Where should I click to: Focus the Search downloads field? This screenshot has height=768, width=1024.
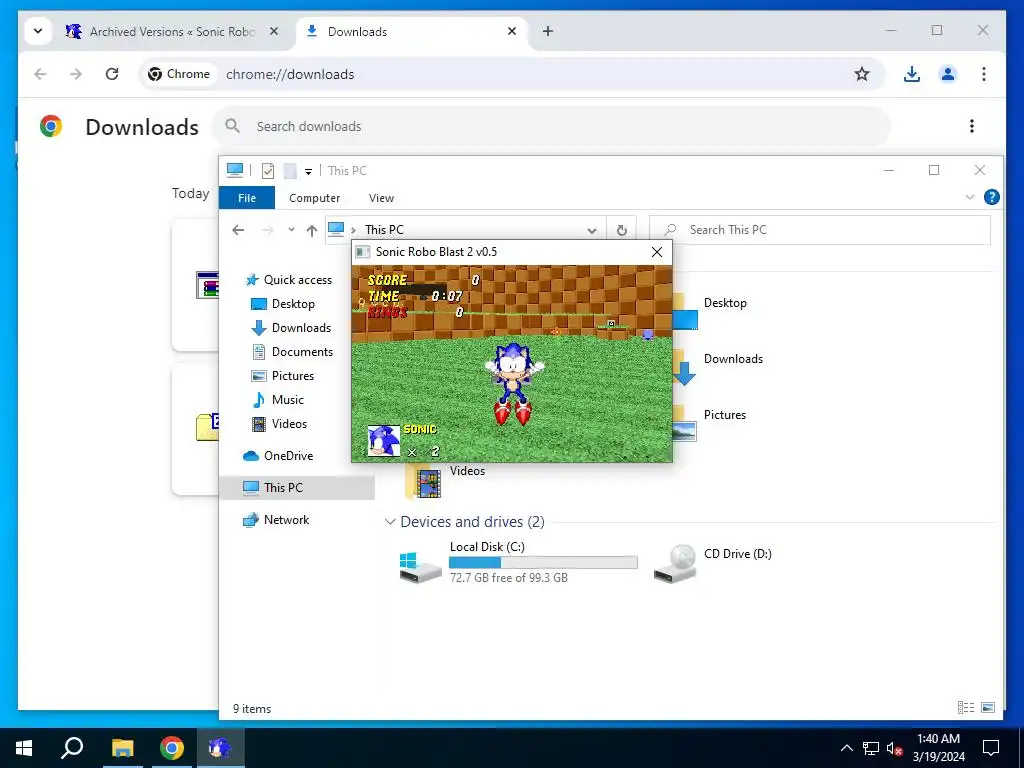(552, 126)
